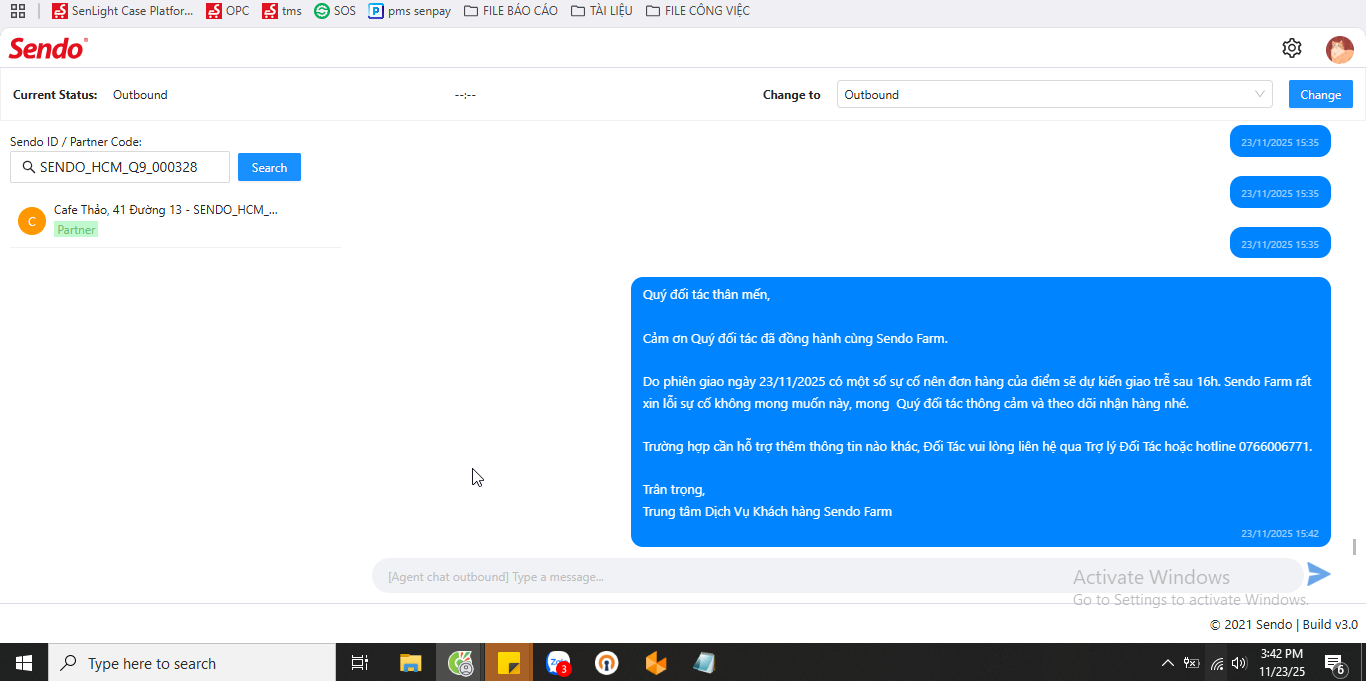Viewport: 1366px width, 681px height.
Task: Click the Outbound current status text
Action: (140, 95)
